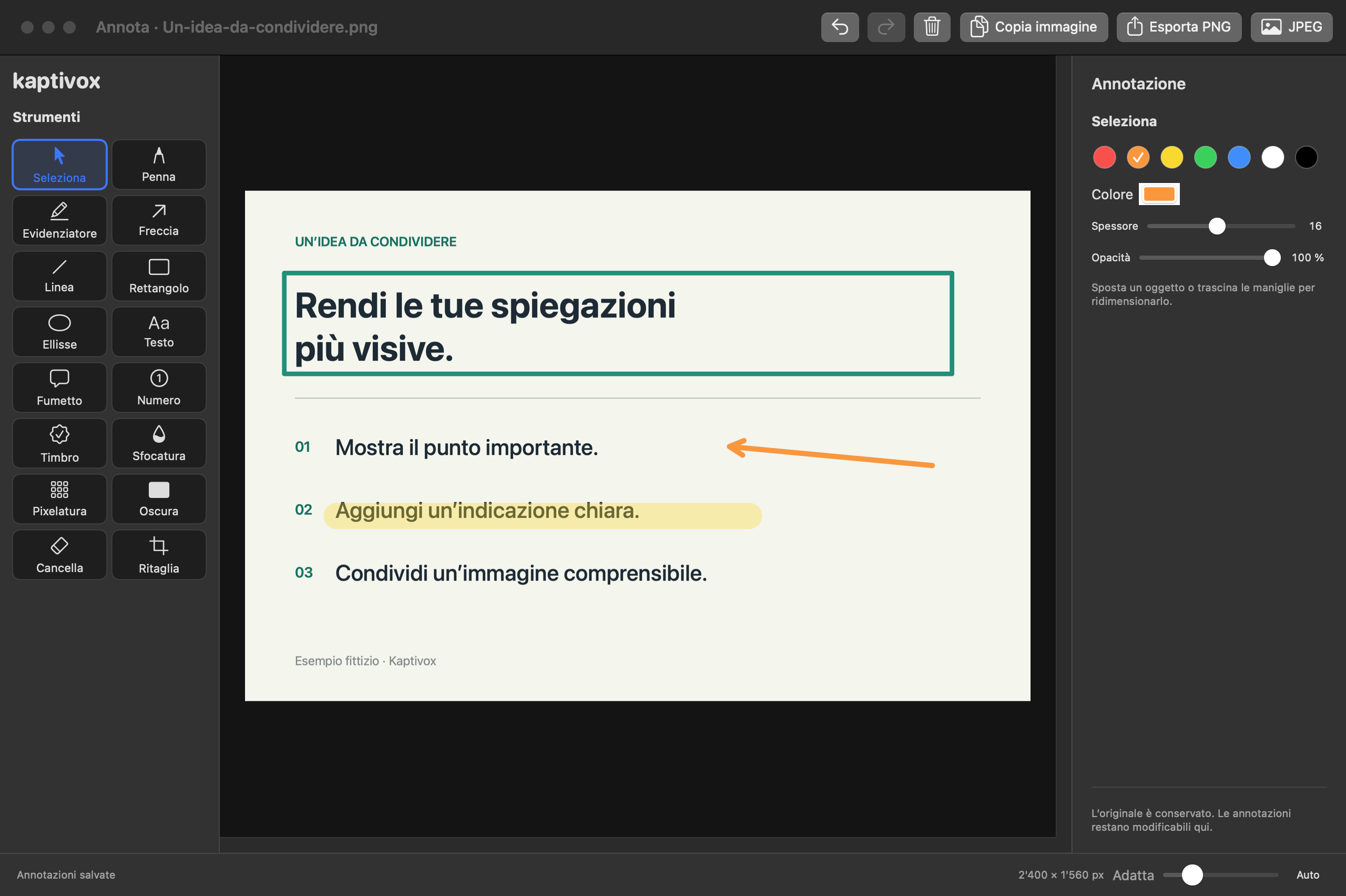Click the kaptivox logo

tap(57, 81)
